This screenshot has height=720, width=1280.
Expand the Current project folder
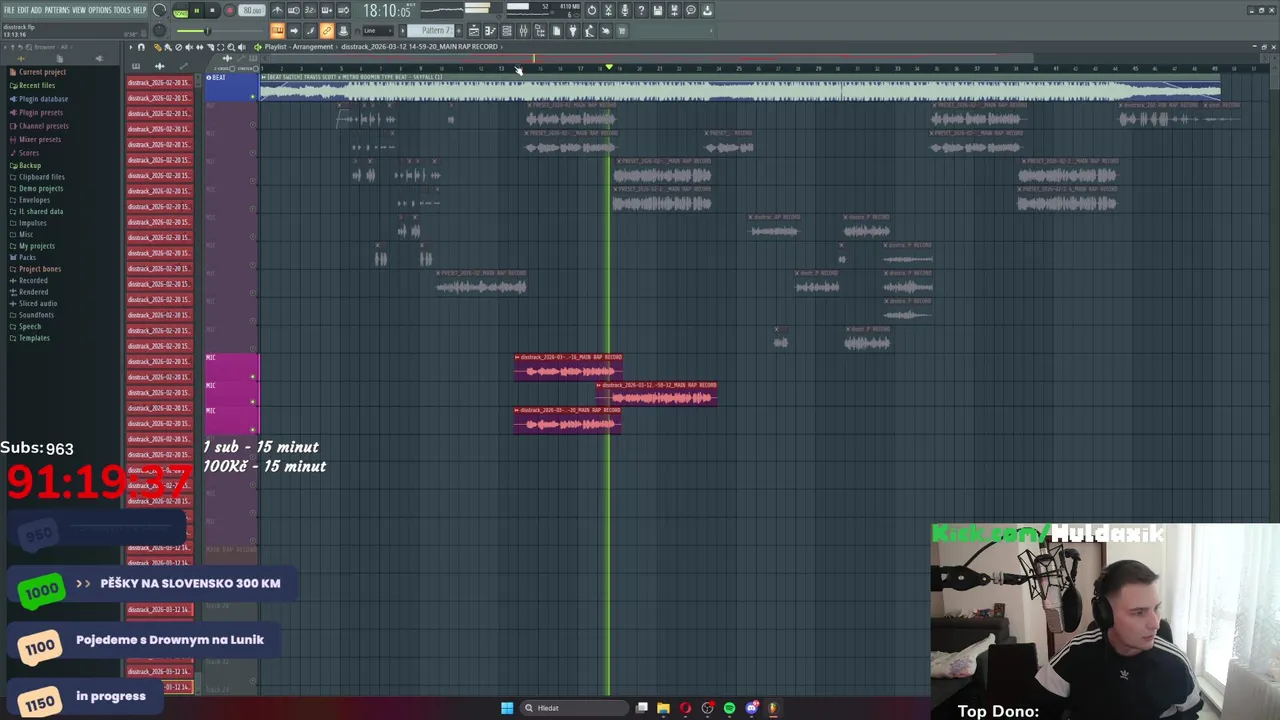[x=42, y=72]
